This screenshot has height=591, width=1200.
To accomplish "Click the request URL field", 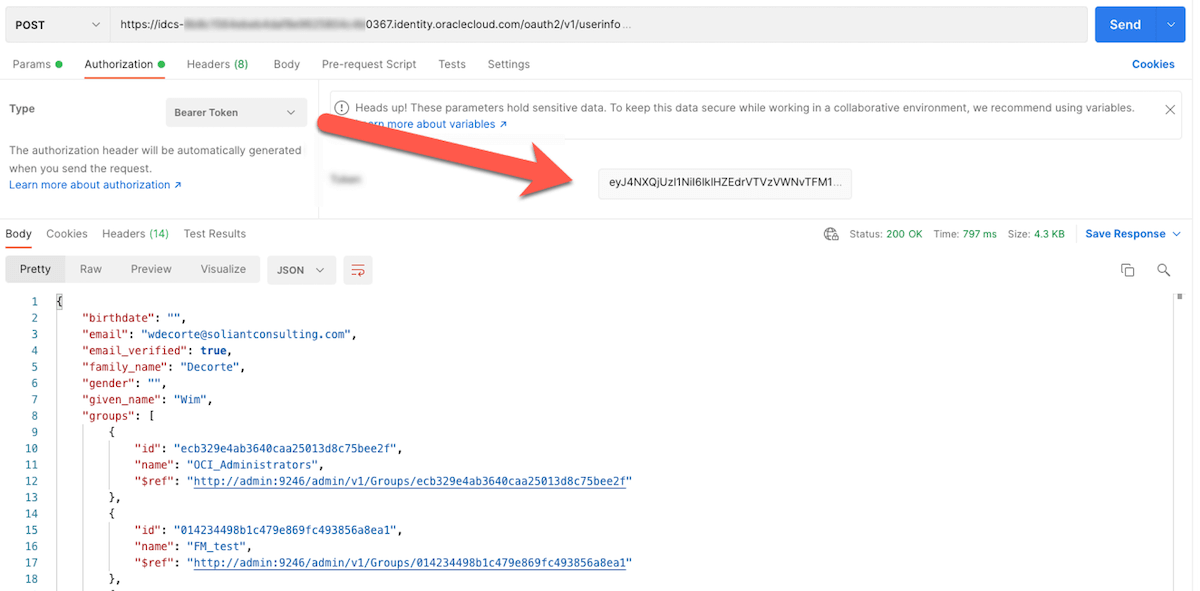I will 598,25.
